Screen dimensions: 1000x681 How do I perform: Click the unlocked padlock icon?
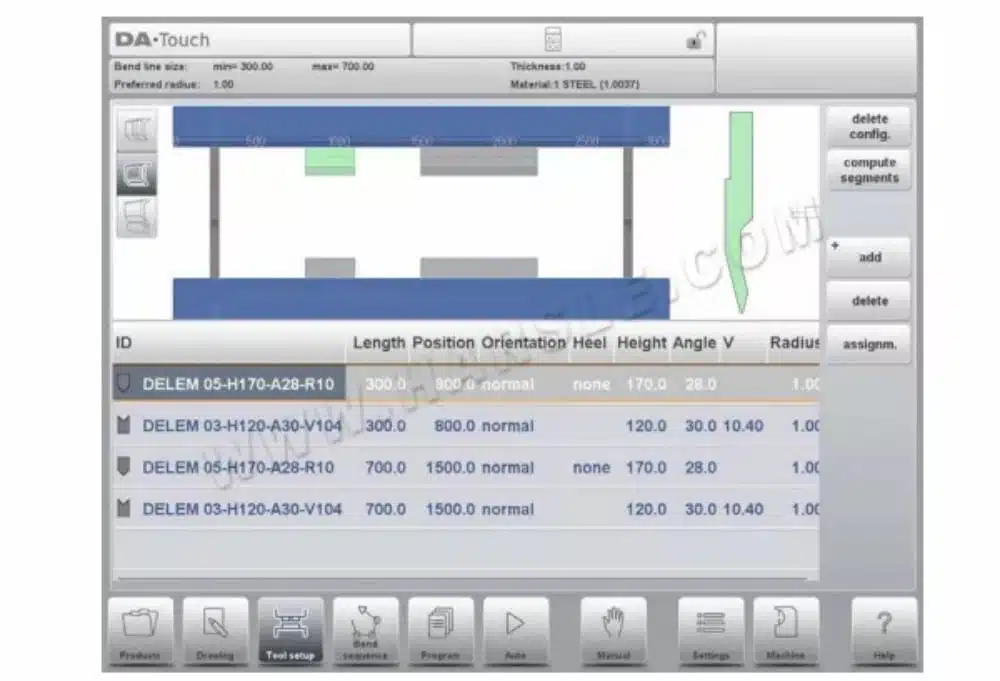(695, 41)
